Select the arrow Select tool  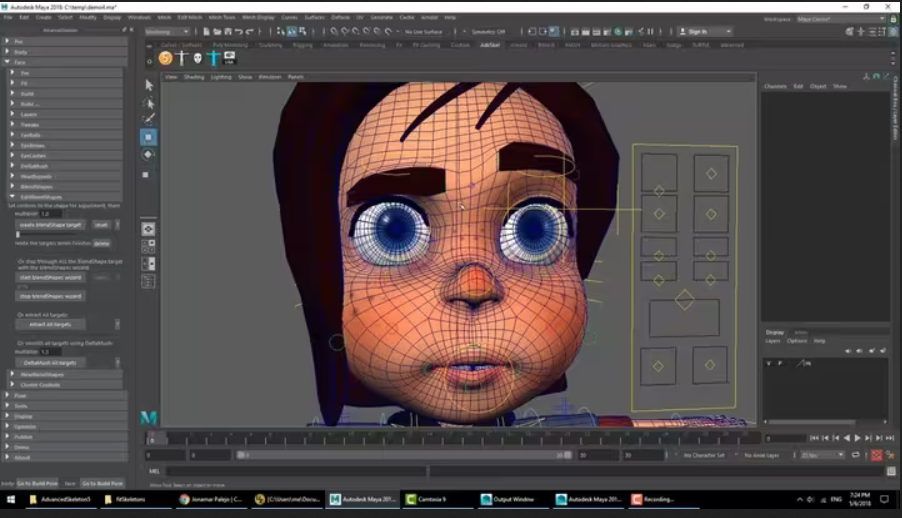(149, 85)
